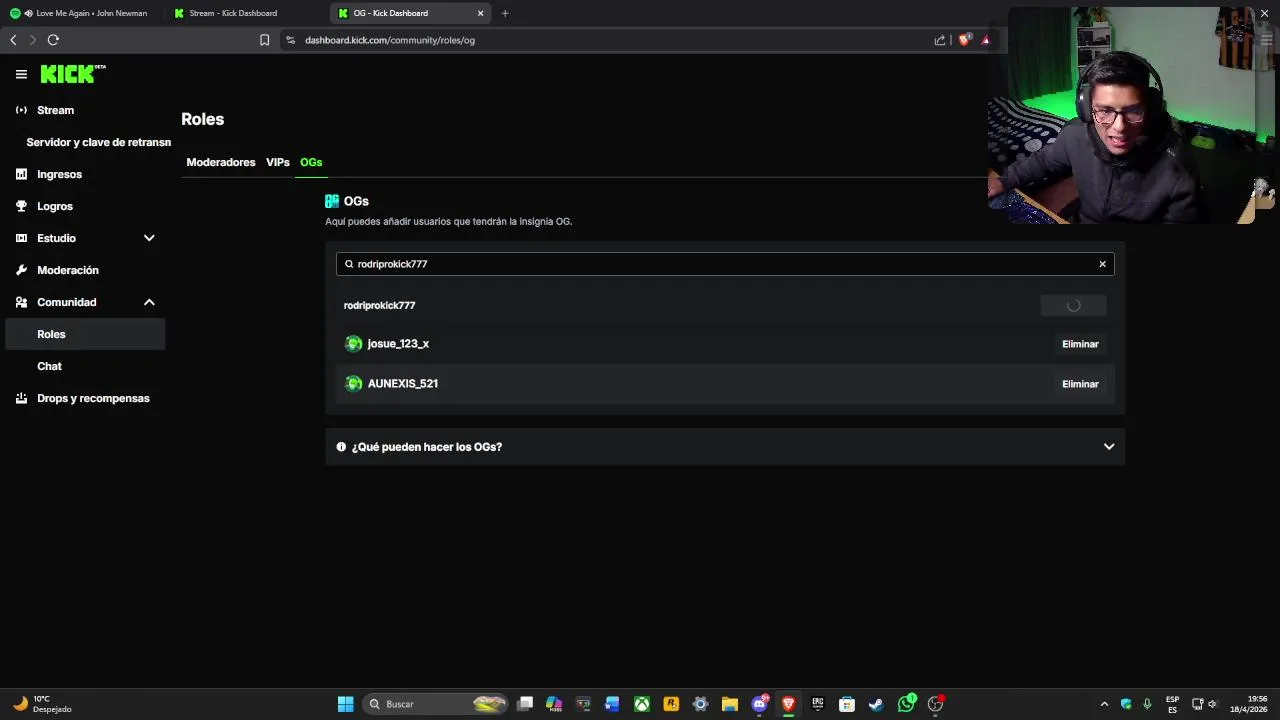1280x720 pixels.
Task: Click the address bar URL
Action: (x=390, y=40)
